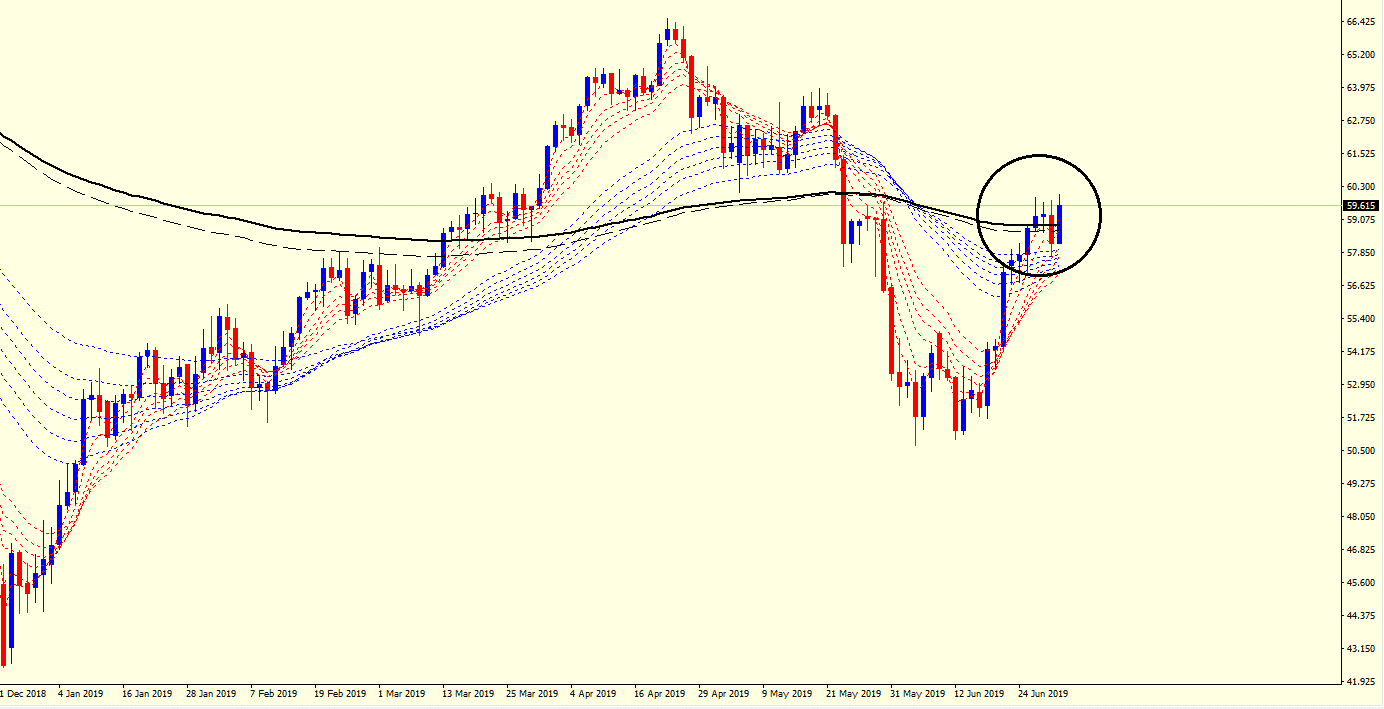The width and height of the screenshot is (1384, 709).
Task: Click the 55.400 price axis label
Action: point(1360,318)
